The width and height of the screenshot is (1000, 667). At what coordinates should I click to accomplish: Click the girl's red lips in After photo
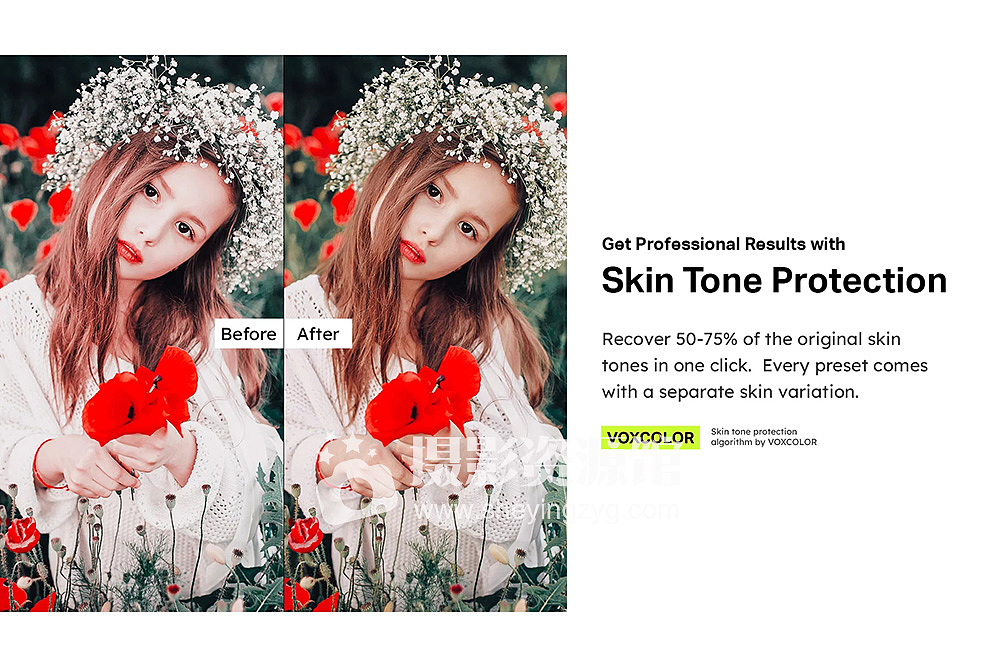412,252
